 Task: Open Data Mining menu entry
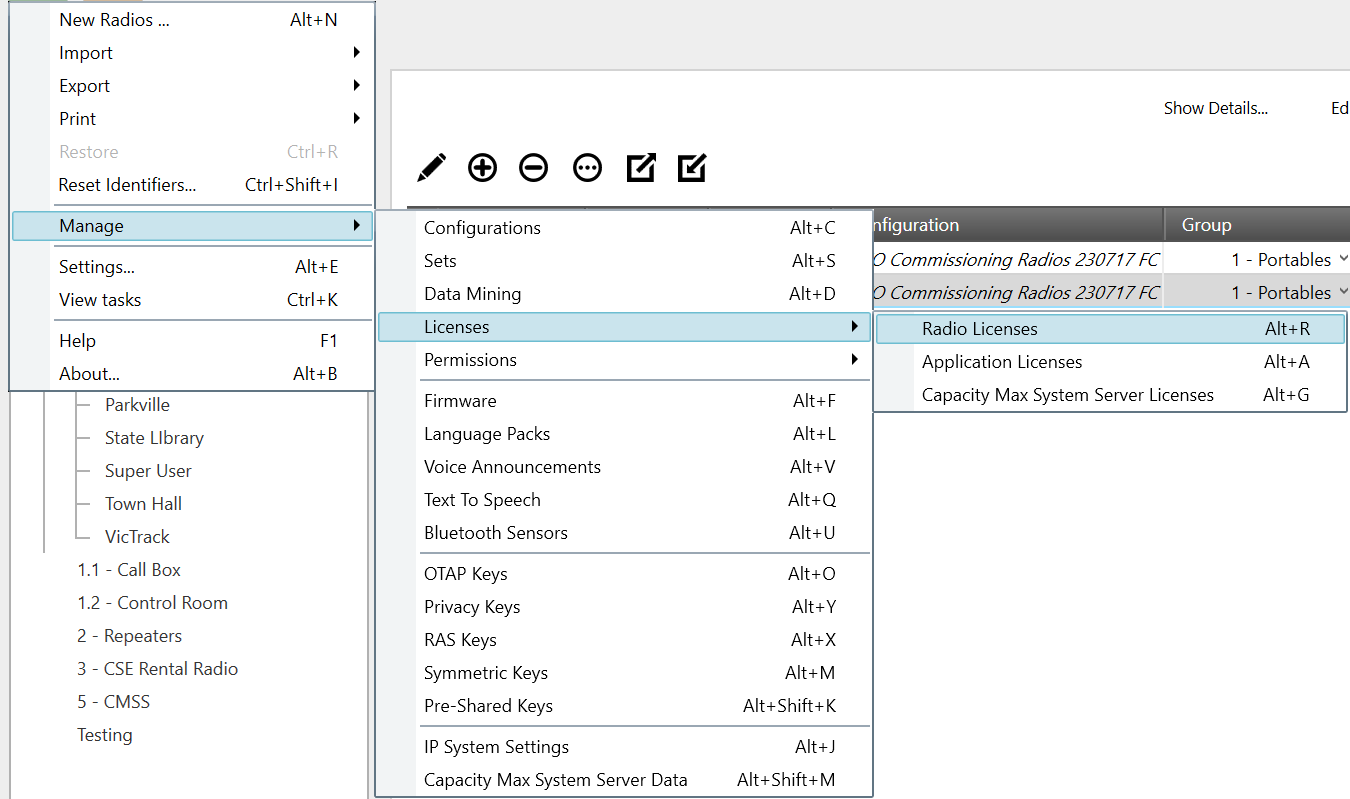(x=624, y=294)
